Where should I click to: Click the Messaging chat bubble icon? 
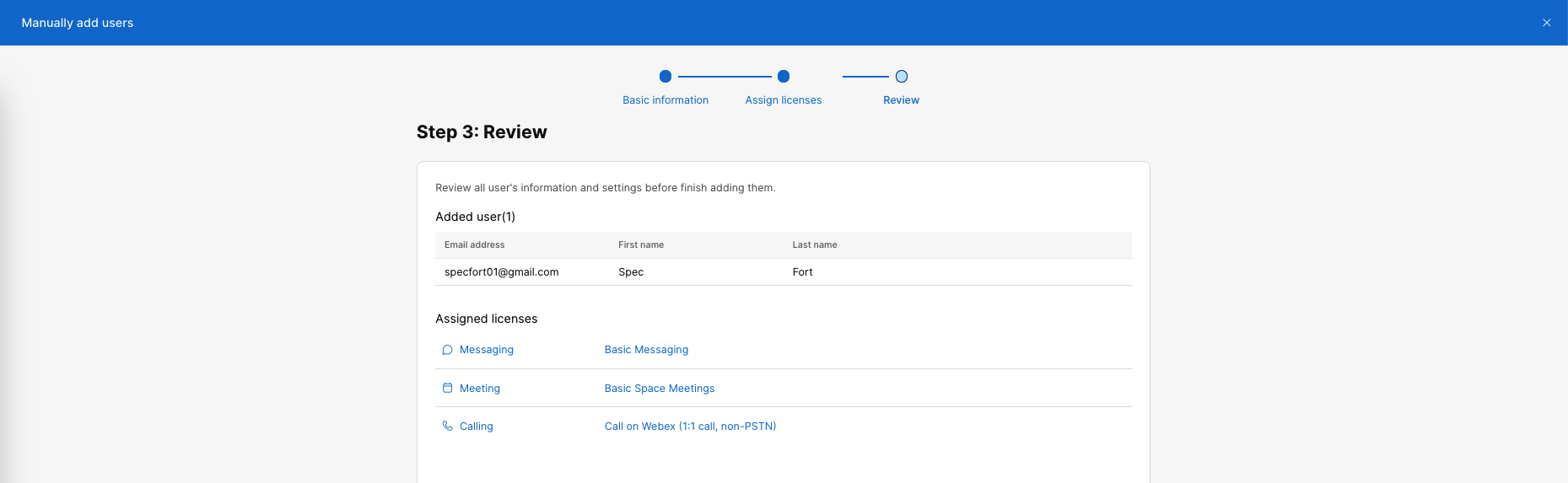click(447, 350)
